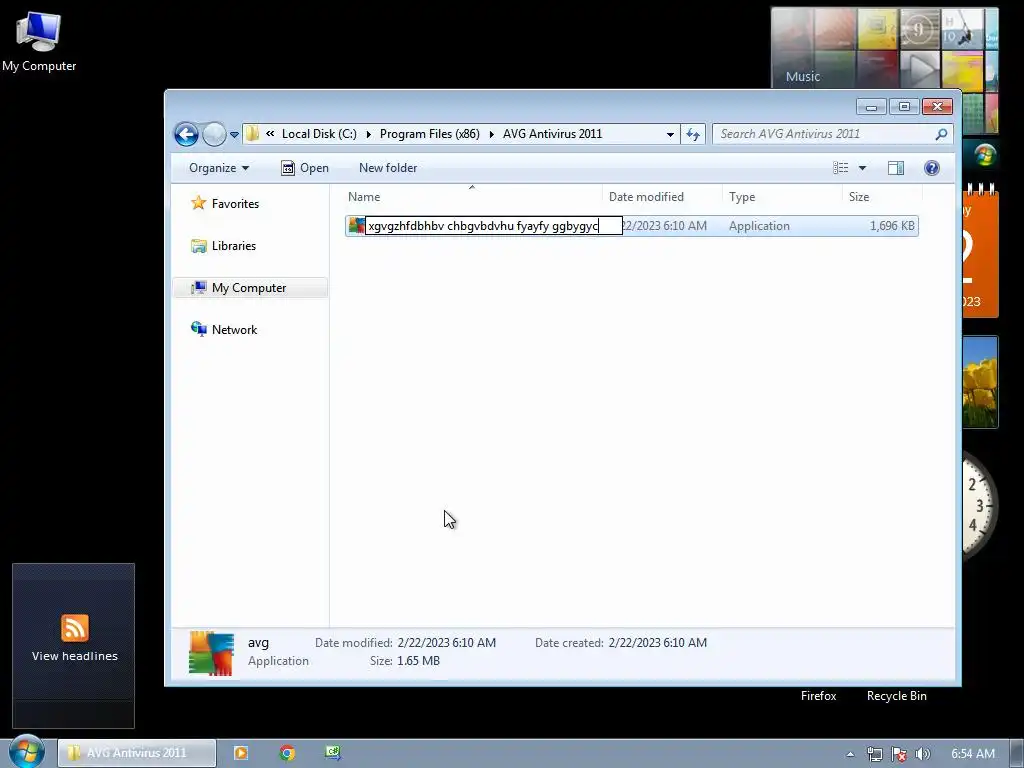Minimize the Explorer window
Screen dimensions: 1024x768
point(871,106)
